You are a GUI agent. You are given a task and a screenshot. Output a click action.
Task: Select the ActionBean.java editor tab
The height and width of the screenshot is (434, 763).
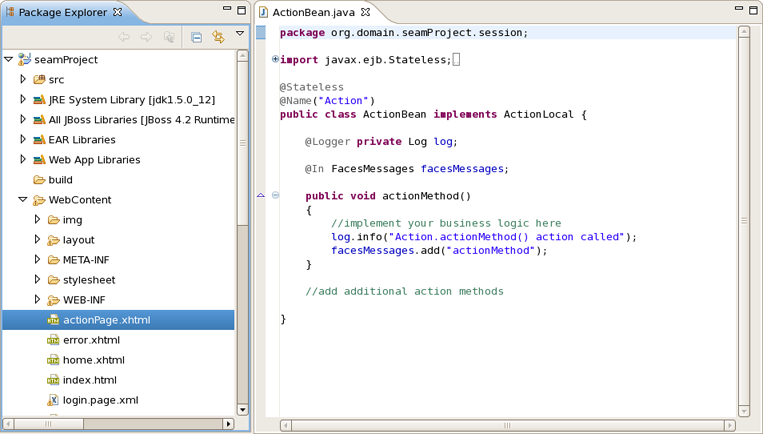pos(314,12)
